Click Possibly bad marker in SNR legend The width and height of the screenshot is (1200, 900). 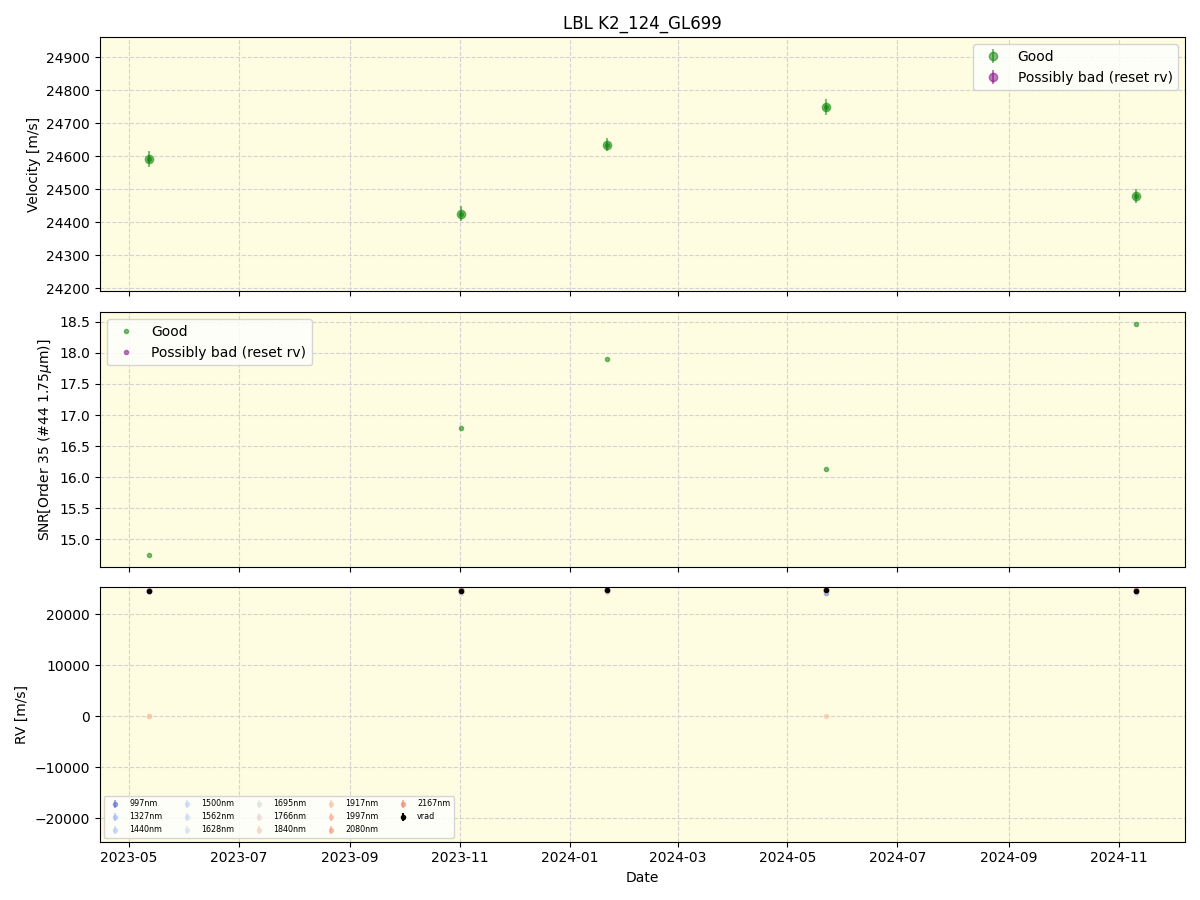(126, 352)
